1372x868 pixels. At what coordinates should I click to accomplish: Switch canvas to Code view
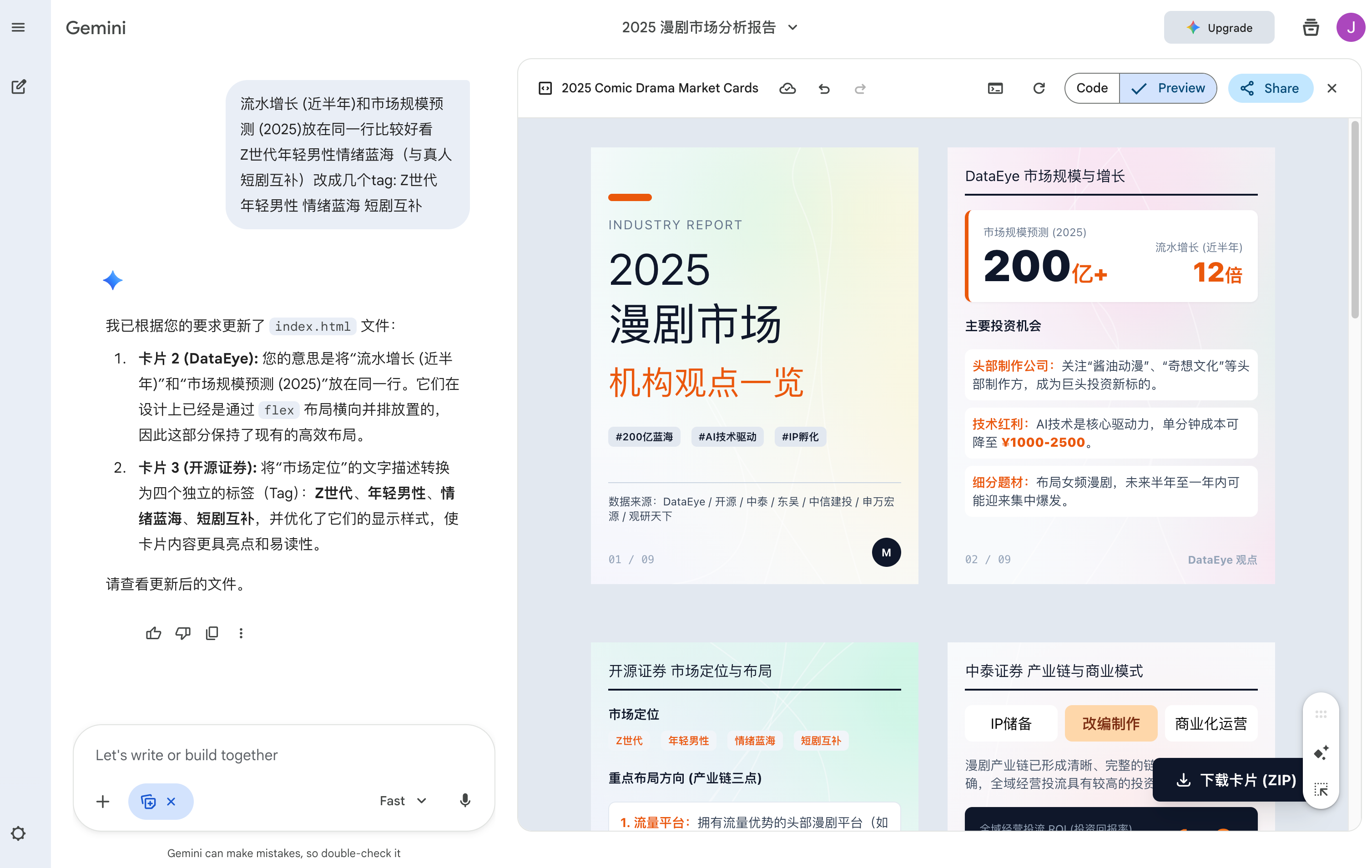[x=1091, y=88]
